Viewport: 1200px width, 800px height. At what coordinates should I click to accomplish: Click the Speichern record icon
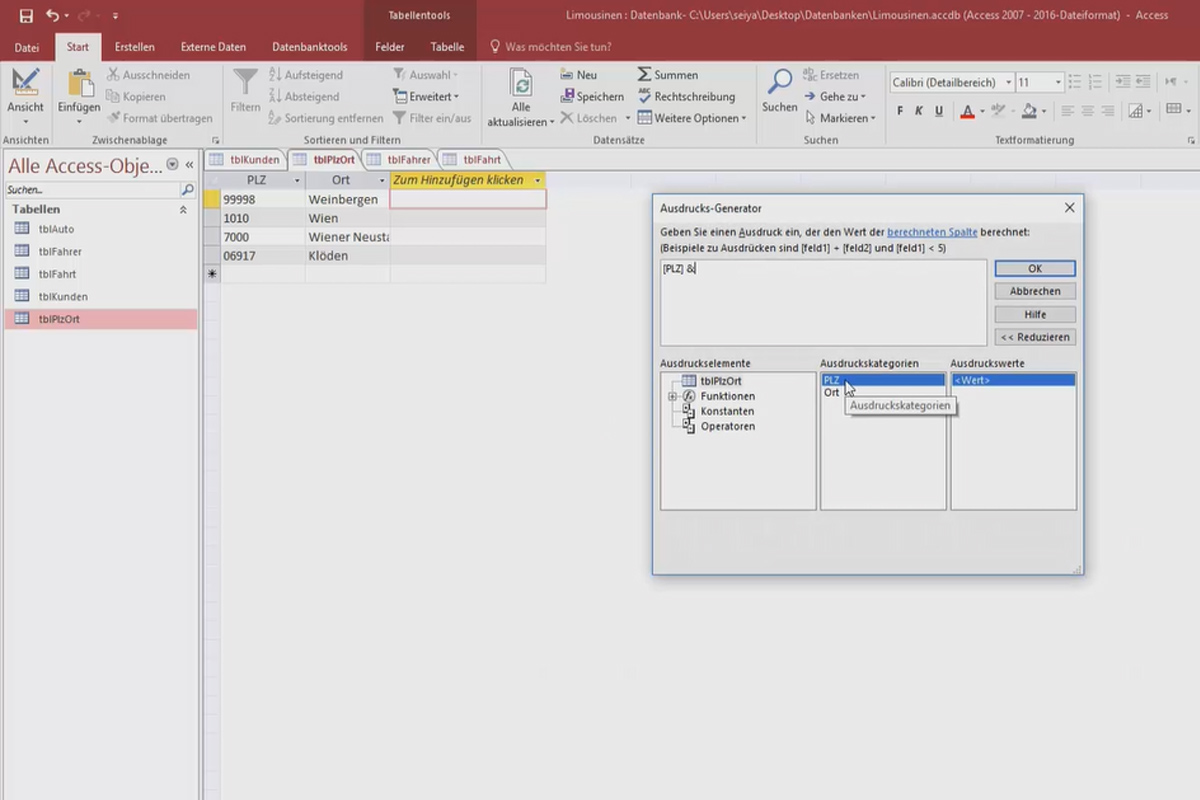point(566,97)
